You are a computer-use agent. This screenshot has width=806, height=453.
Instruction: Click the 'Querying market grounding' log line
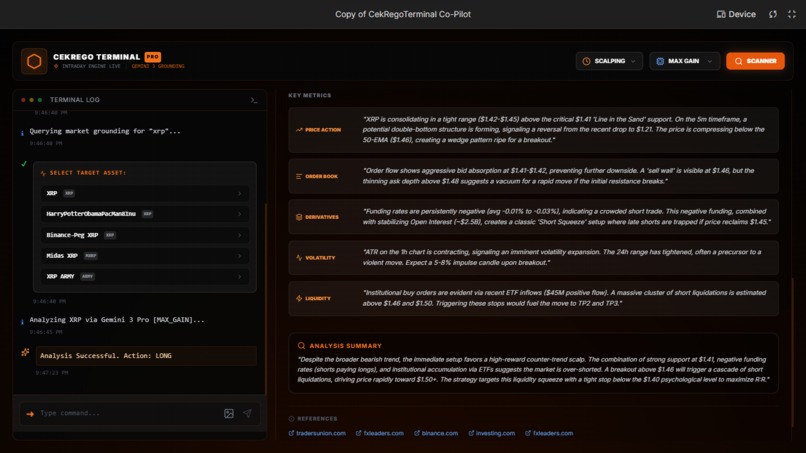(105, 131)
